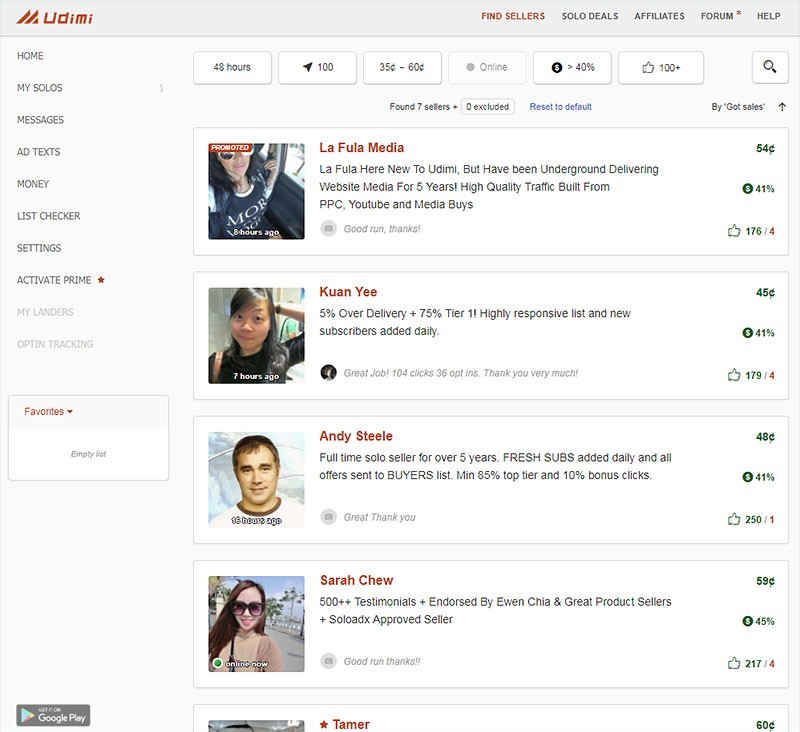Click the '250 / 1' rating count

pos(759,519)
